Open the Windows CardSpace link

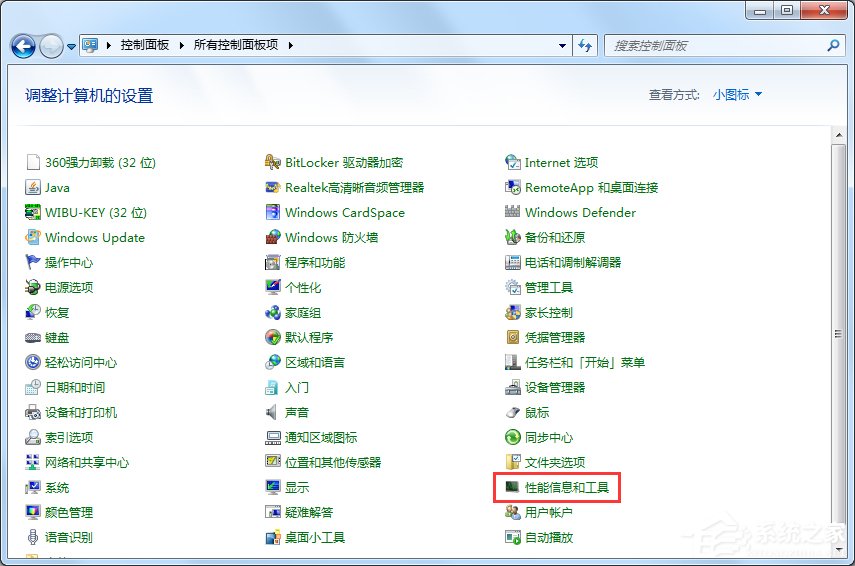pos(345,213)
